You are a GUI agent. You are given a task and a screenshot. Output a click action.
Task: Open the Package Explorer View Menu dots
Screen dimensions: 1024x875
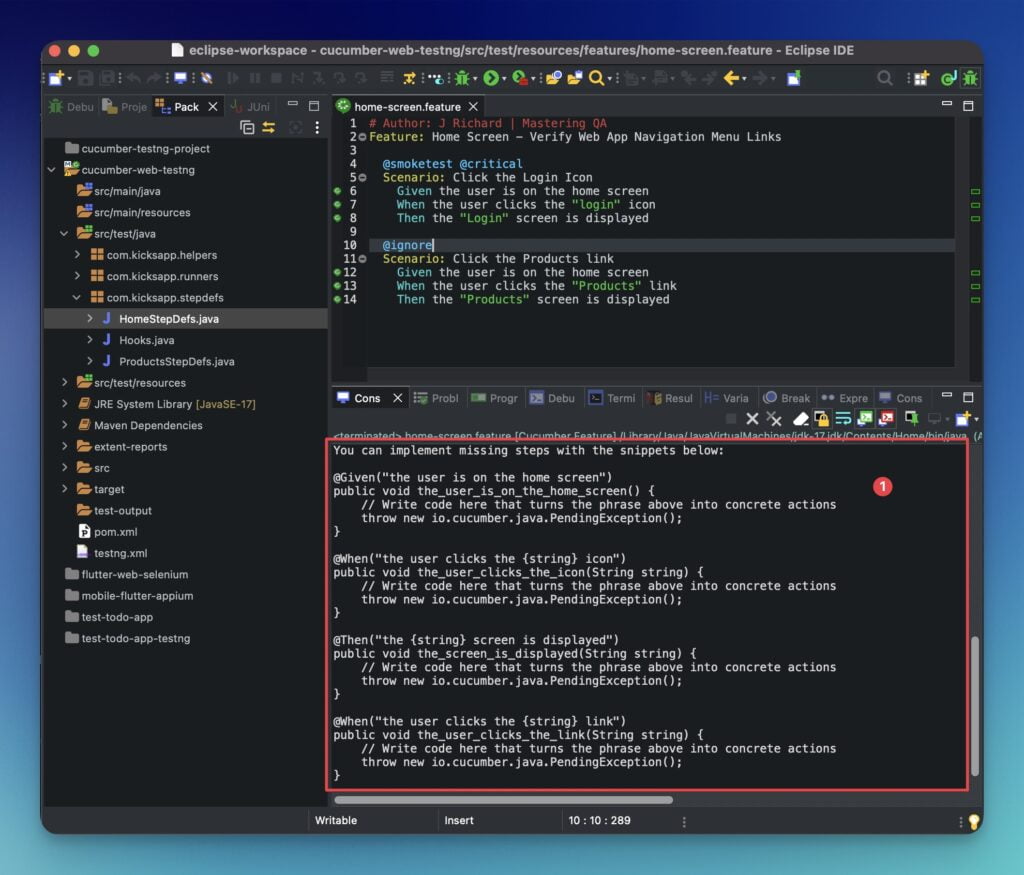pos(317,127)
